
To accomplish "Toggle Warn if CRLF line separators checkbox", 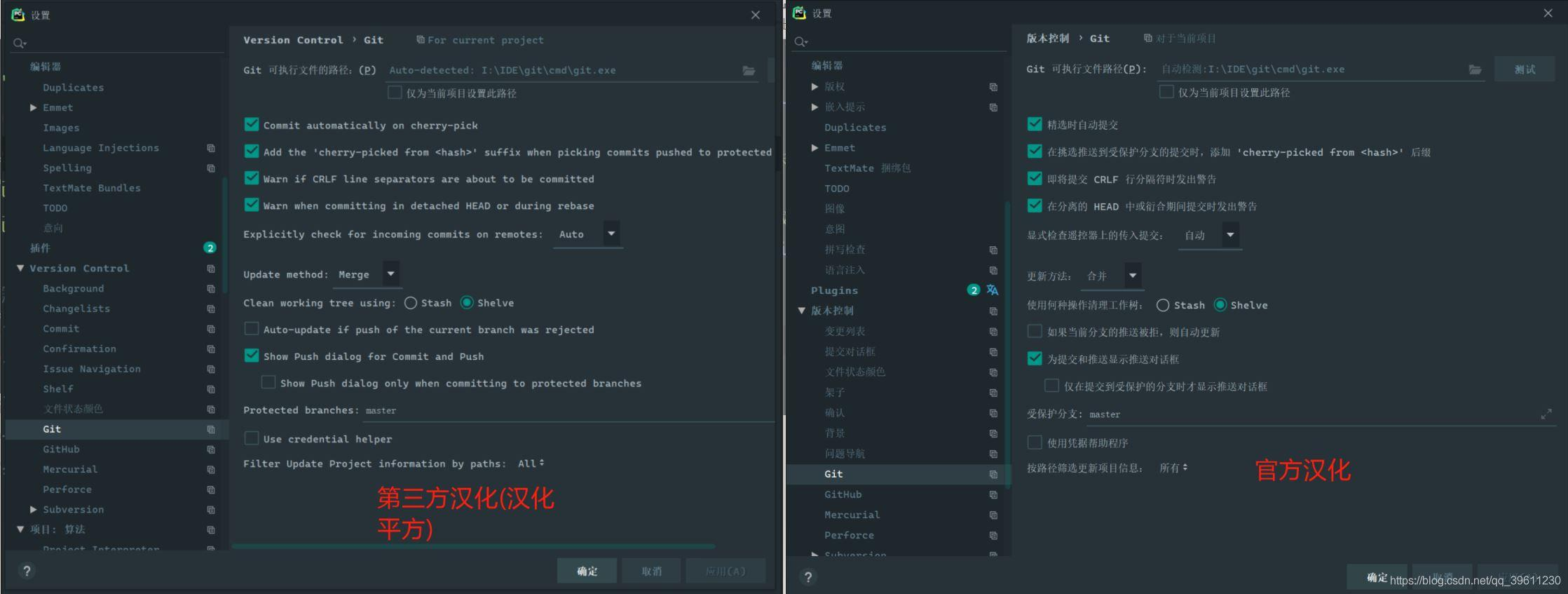I will coord(252,178).
